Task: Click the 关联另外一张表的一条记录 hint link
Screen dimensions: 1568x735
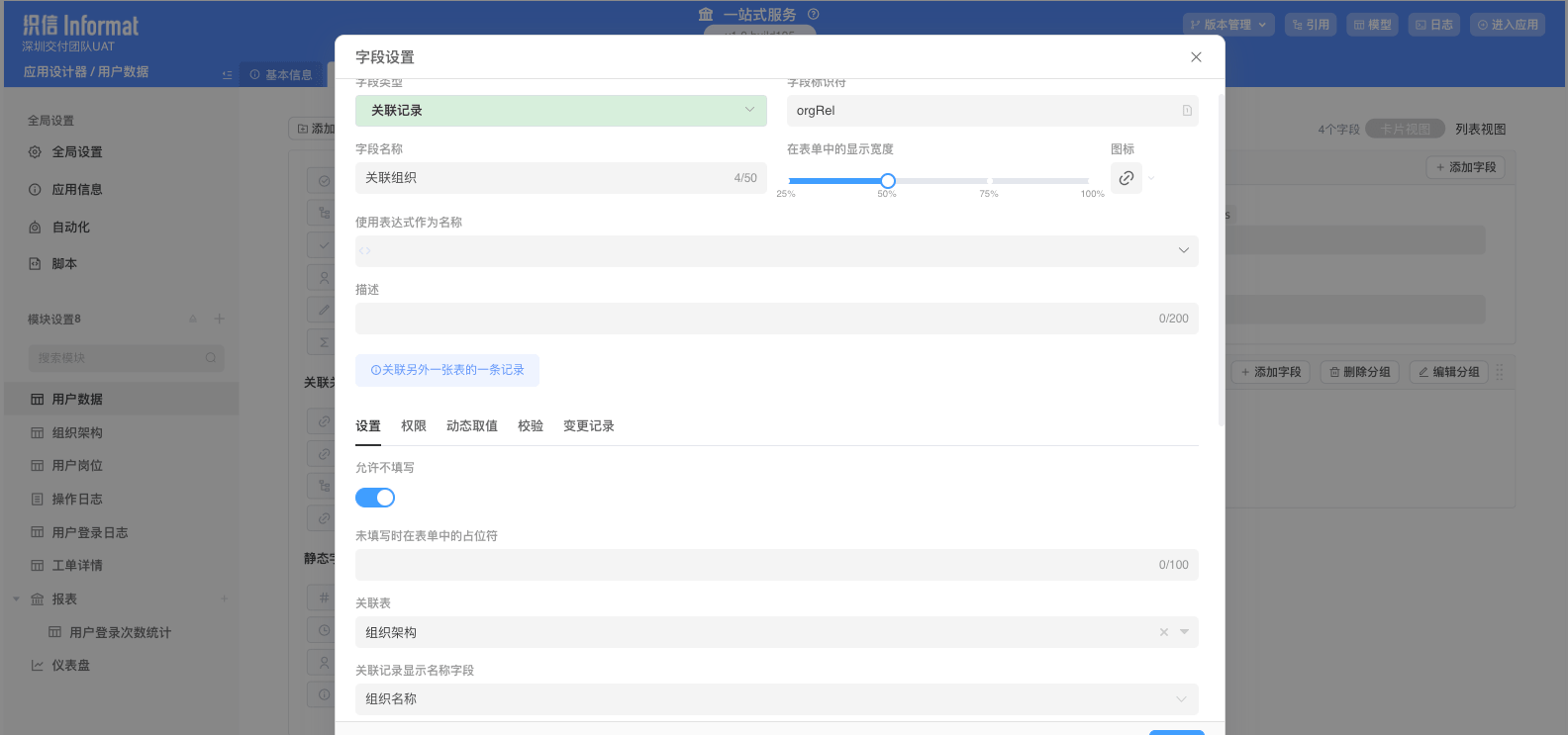Action: click(x=447, y=370)
